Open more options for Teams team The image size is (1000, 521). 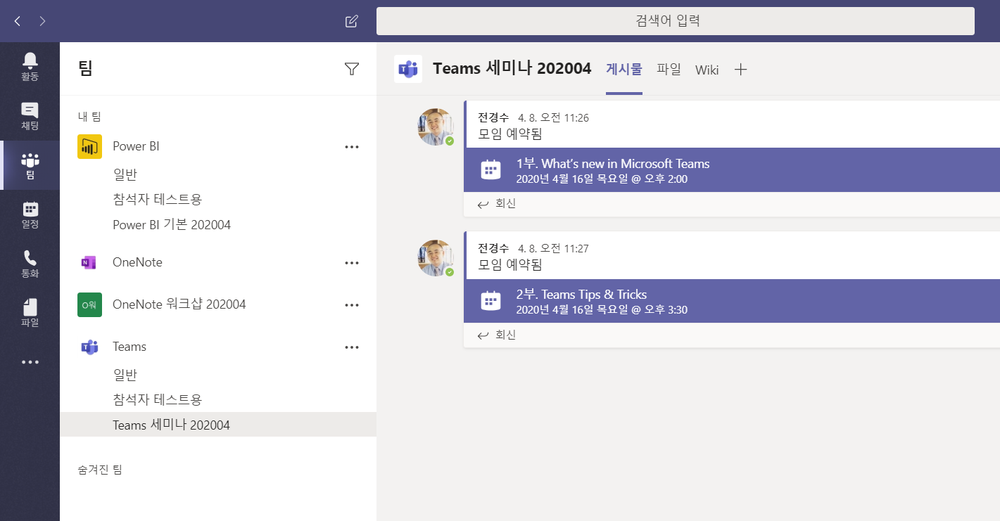tap(351, 347)
